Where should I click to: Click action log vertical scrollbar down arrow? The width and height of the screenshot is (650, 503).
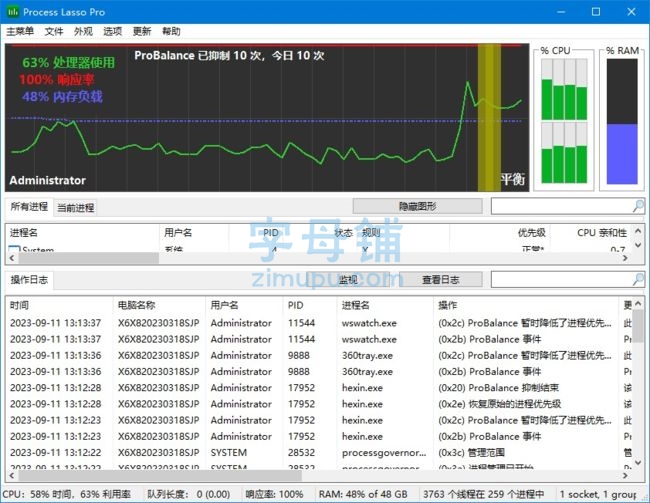[638, 462]
